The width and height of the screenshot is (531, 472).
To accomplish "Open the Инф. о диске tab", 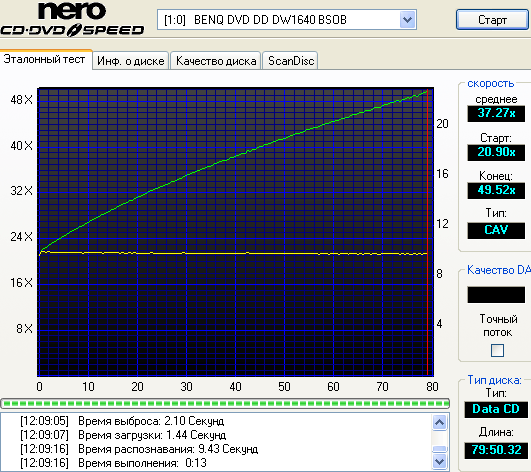I will click(130, 61).
